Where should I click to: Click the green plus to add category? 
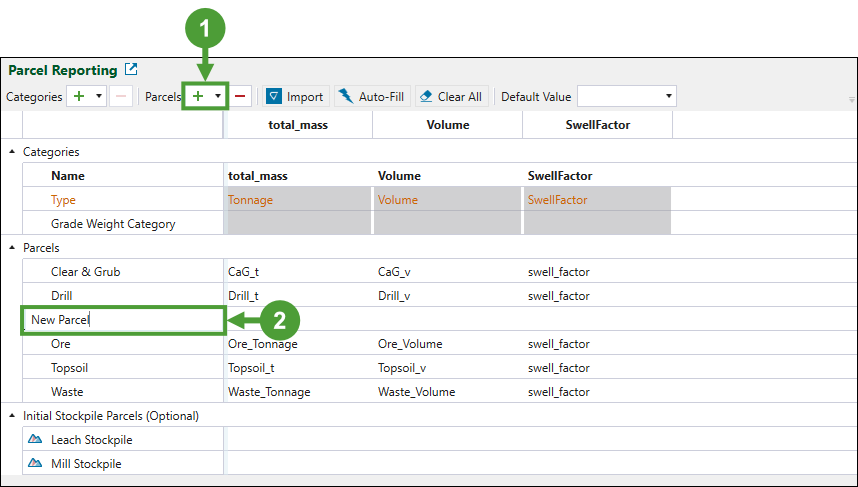pyautogui.click(x=79, y=96)
